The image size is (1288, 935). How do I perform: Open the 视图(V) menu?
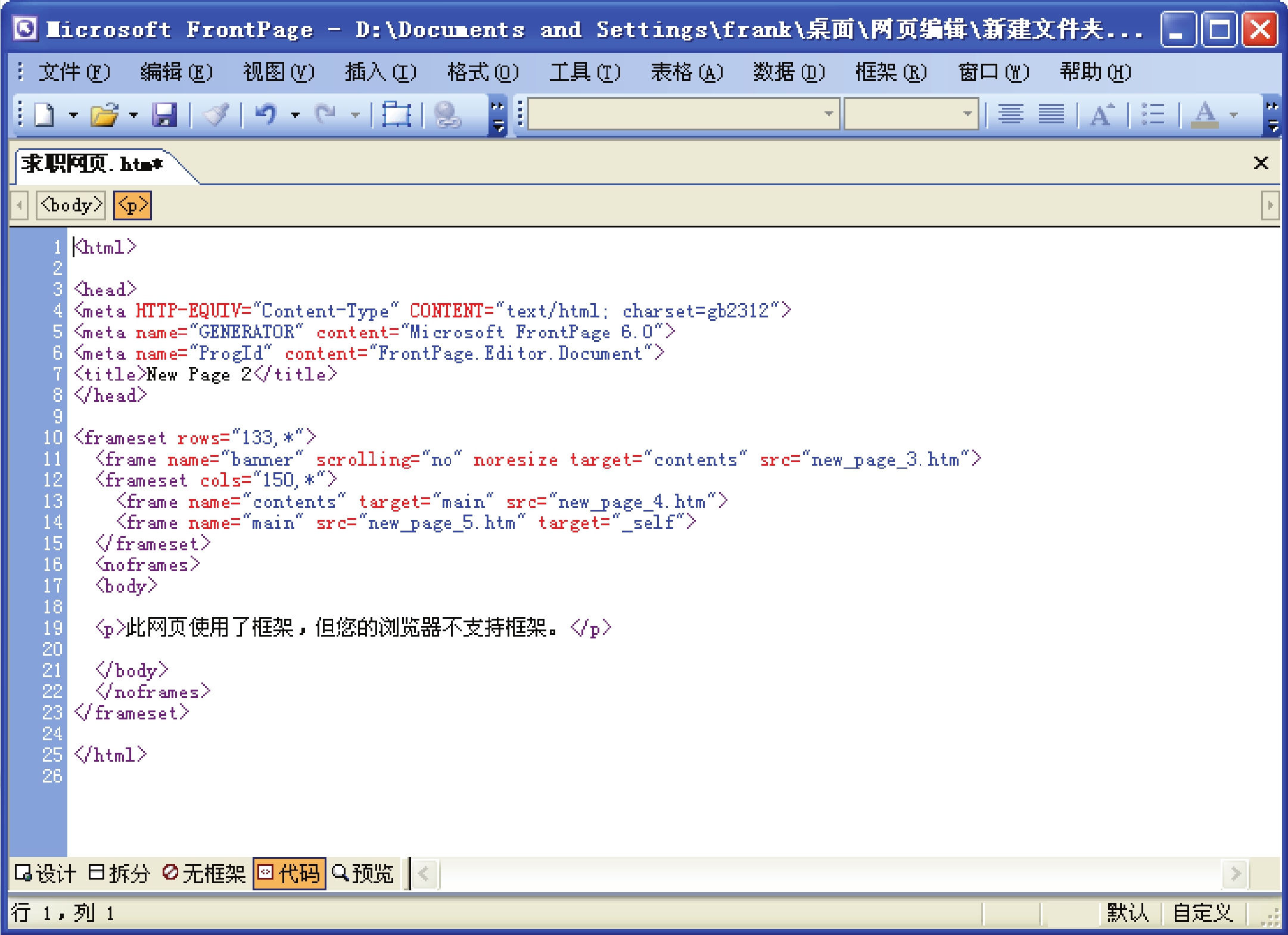pos(279,72)
